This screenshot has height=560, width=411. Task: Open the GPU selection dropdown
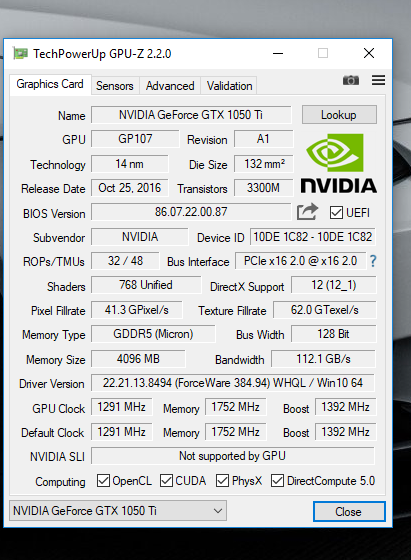tap(118, 511)
